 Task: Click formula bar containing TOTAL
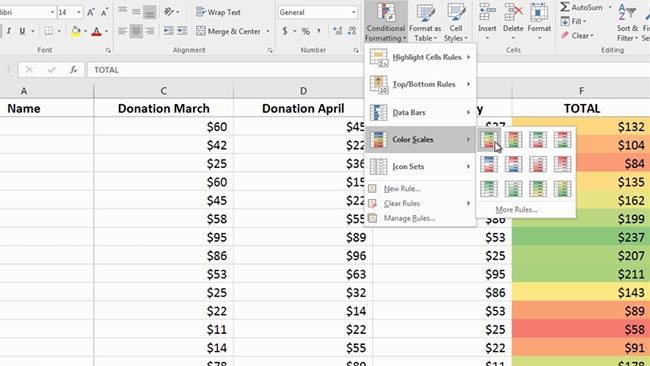click(x=226, y=70)
